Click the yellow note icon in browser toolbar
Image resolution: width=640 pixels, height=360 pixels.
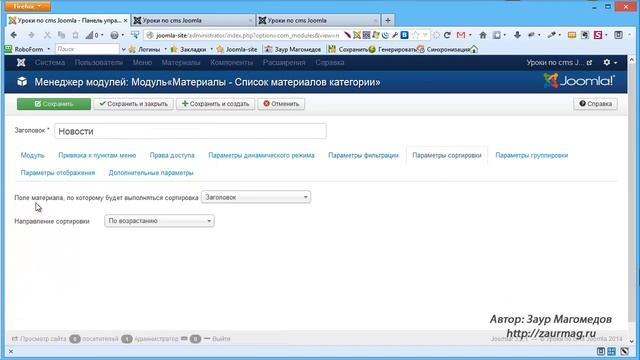pyautogui.click(x=572, y=35)
